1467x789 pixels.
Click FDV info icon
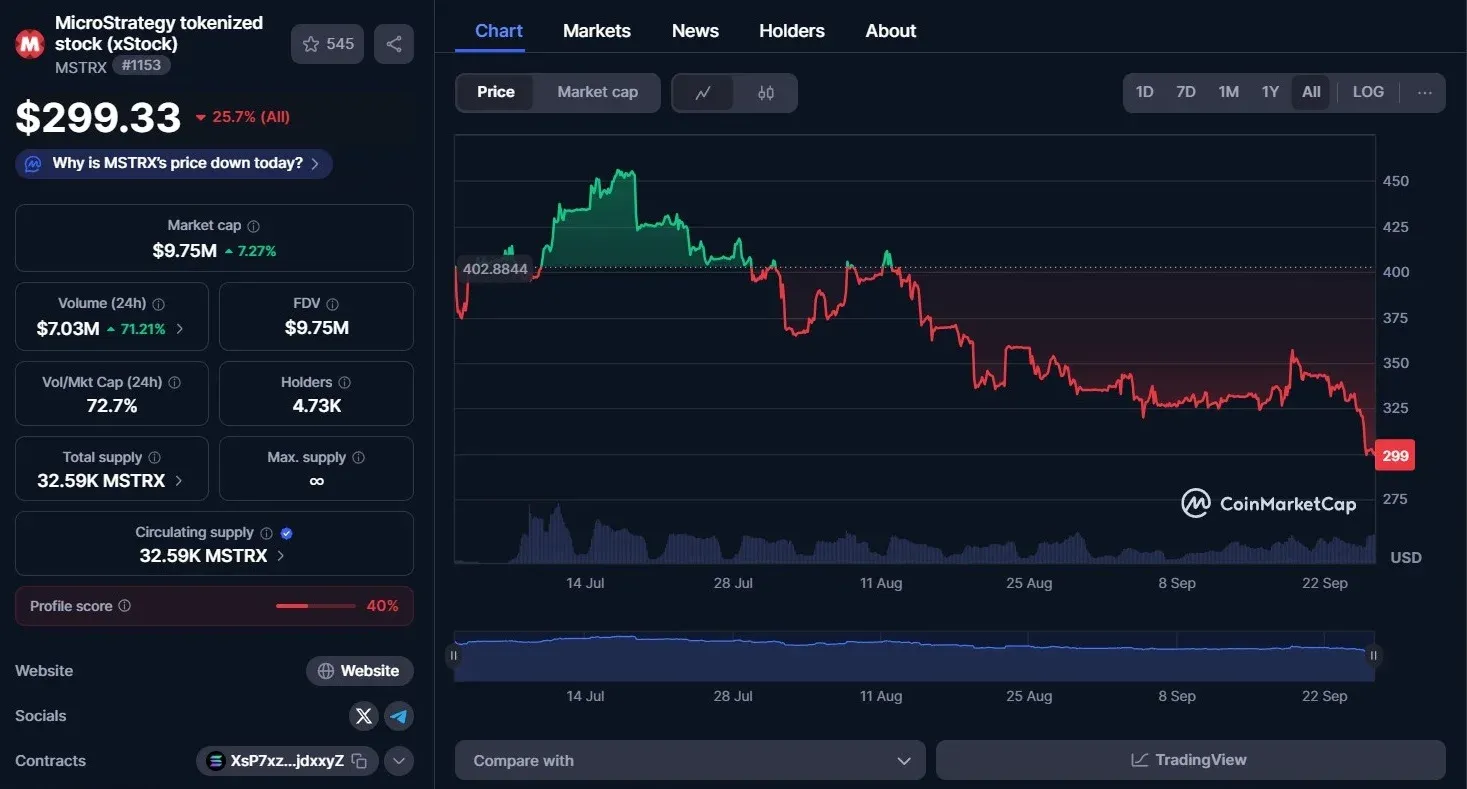tap(332, 304)
